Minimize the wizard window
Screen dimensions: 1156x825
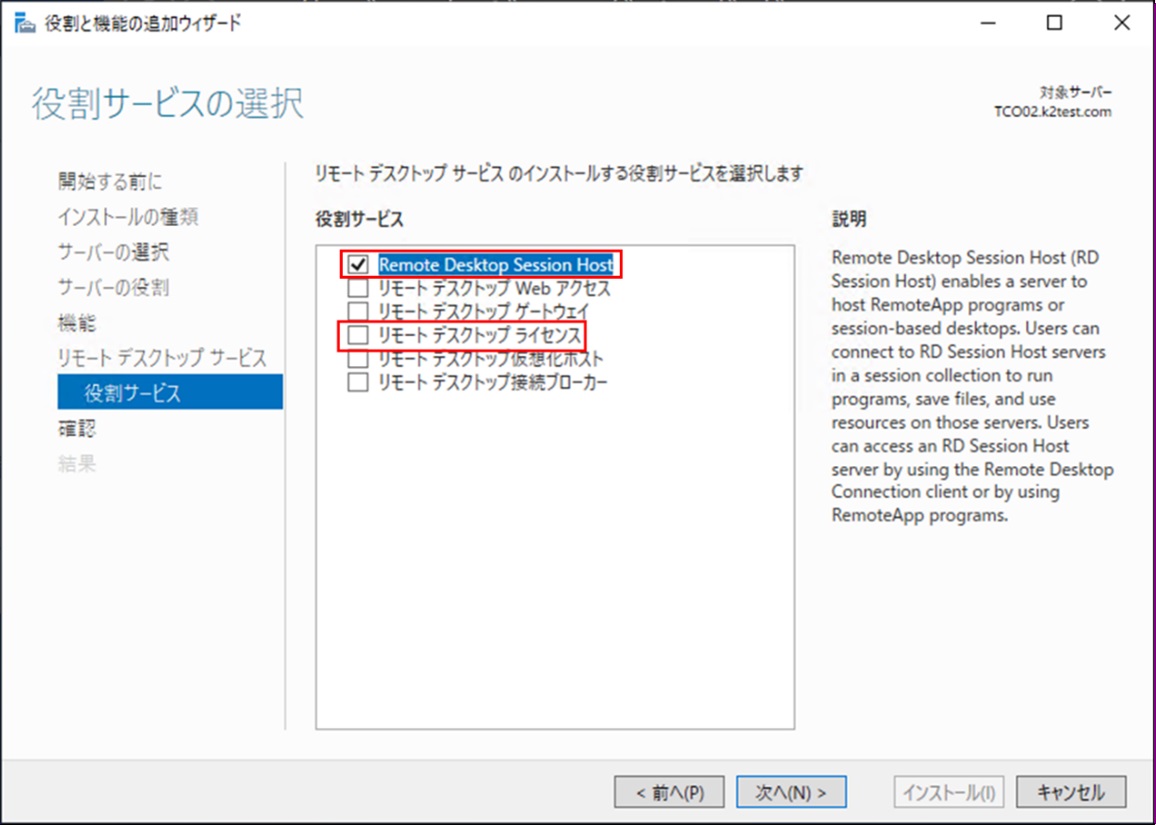[x=987, y=23]
